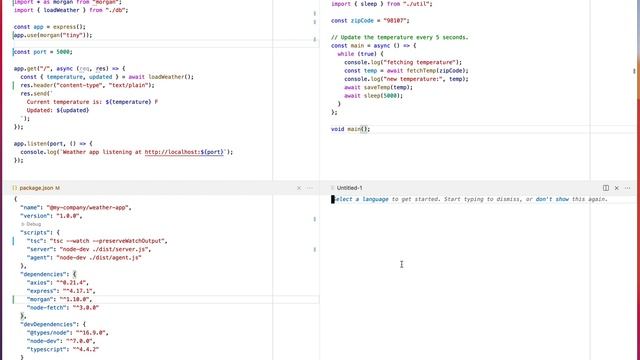Click the 'import { sleep } from "./util";' line
Viewport: 640px width, 360px height.
point(382,4)
